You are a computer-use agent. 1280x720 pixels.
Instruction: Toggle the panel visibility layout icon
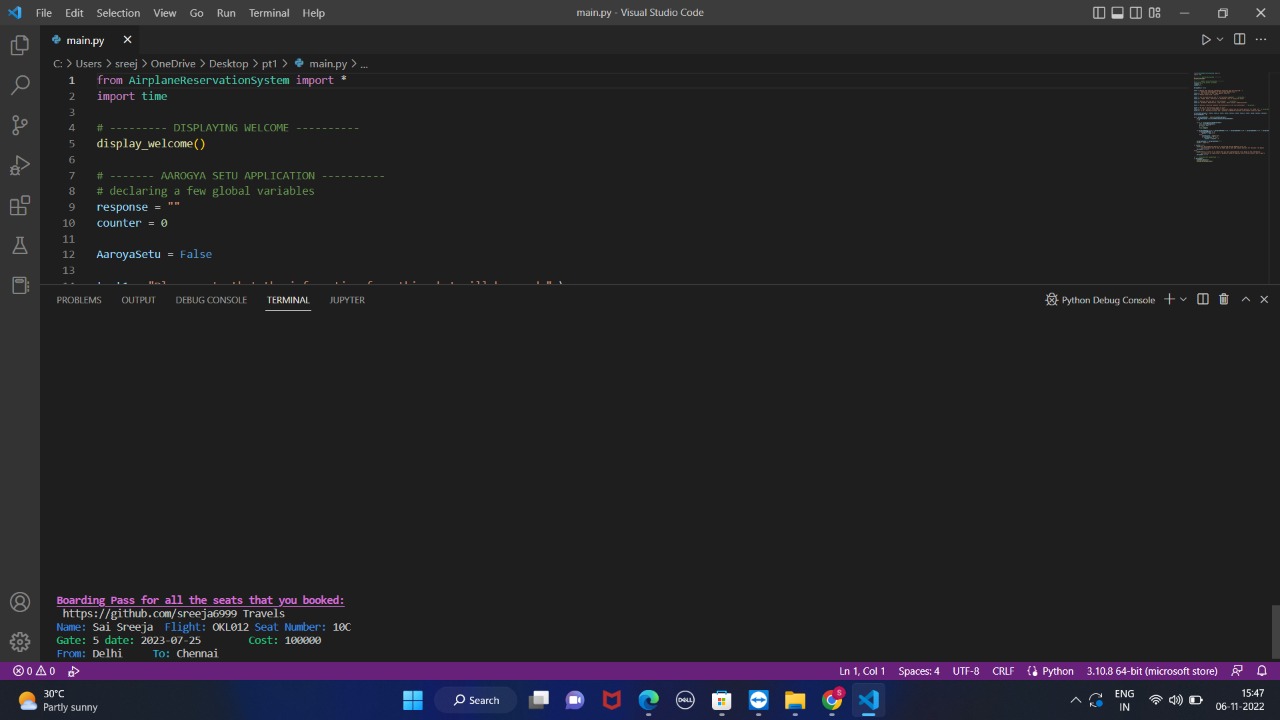[x=1117, y=12]
